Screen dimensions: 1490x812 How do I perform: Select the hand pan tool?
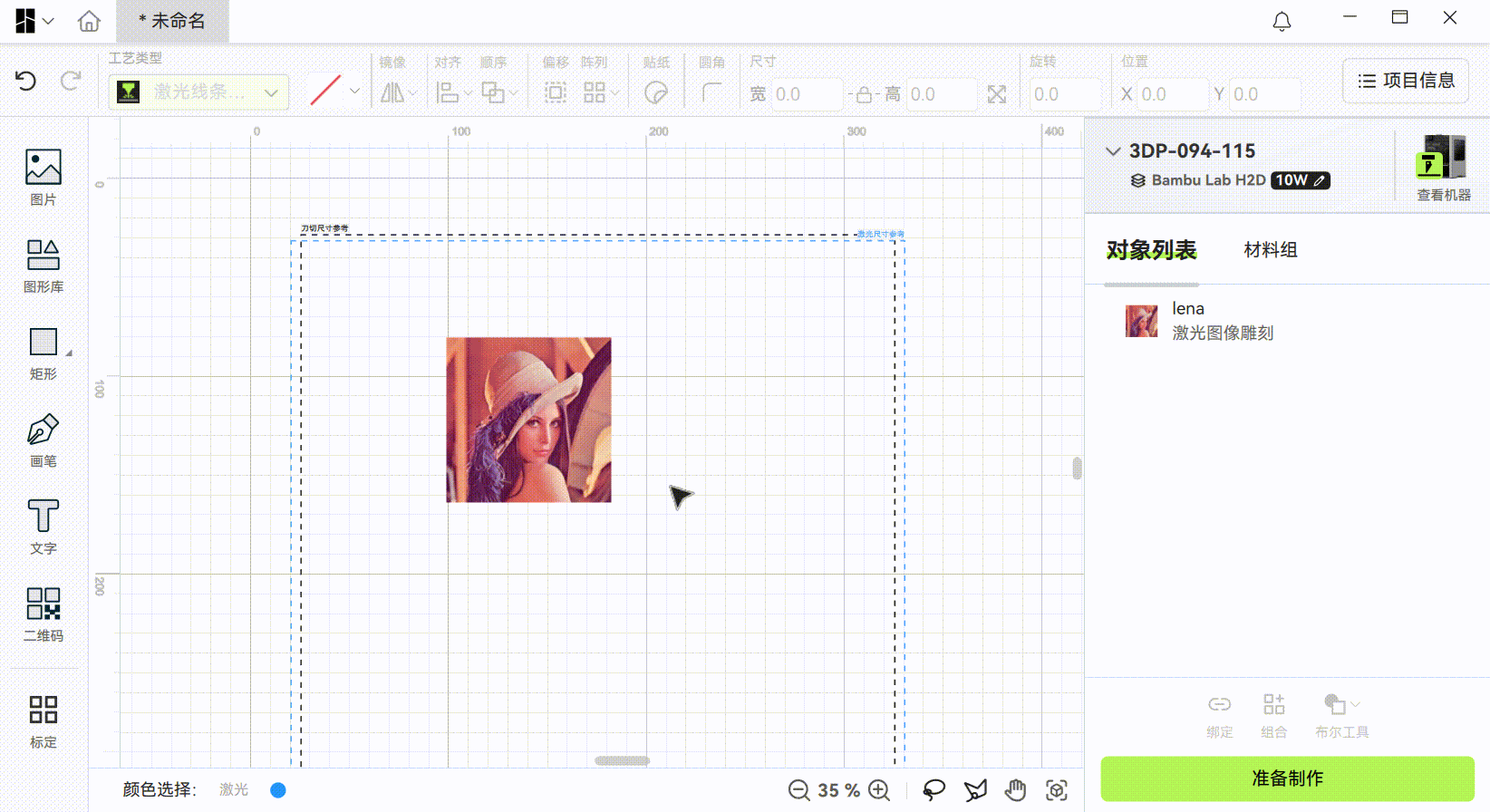pos(1015,790)
